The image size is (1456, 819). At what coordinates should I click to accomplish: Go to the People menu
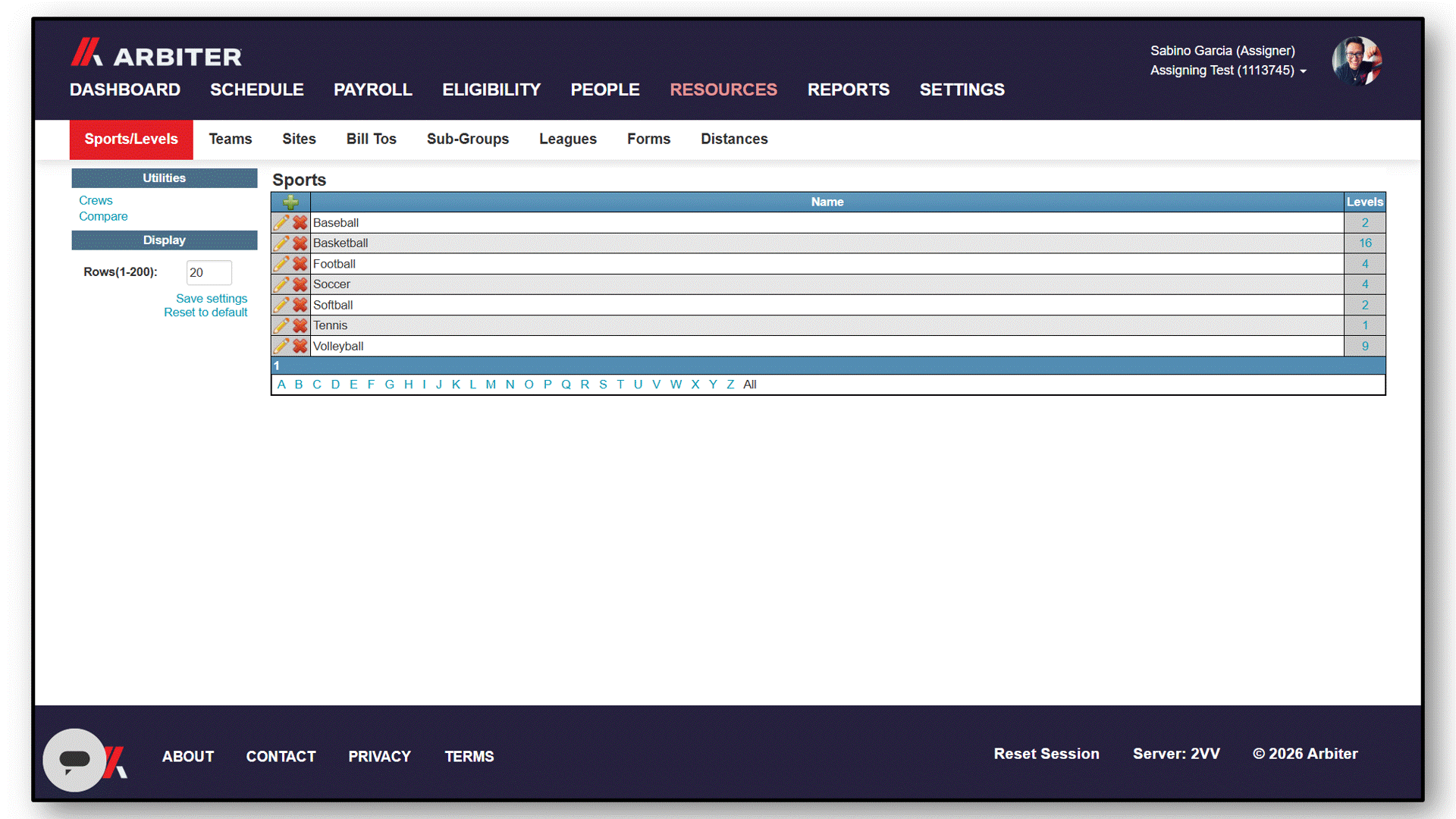point(605,89)
